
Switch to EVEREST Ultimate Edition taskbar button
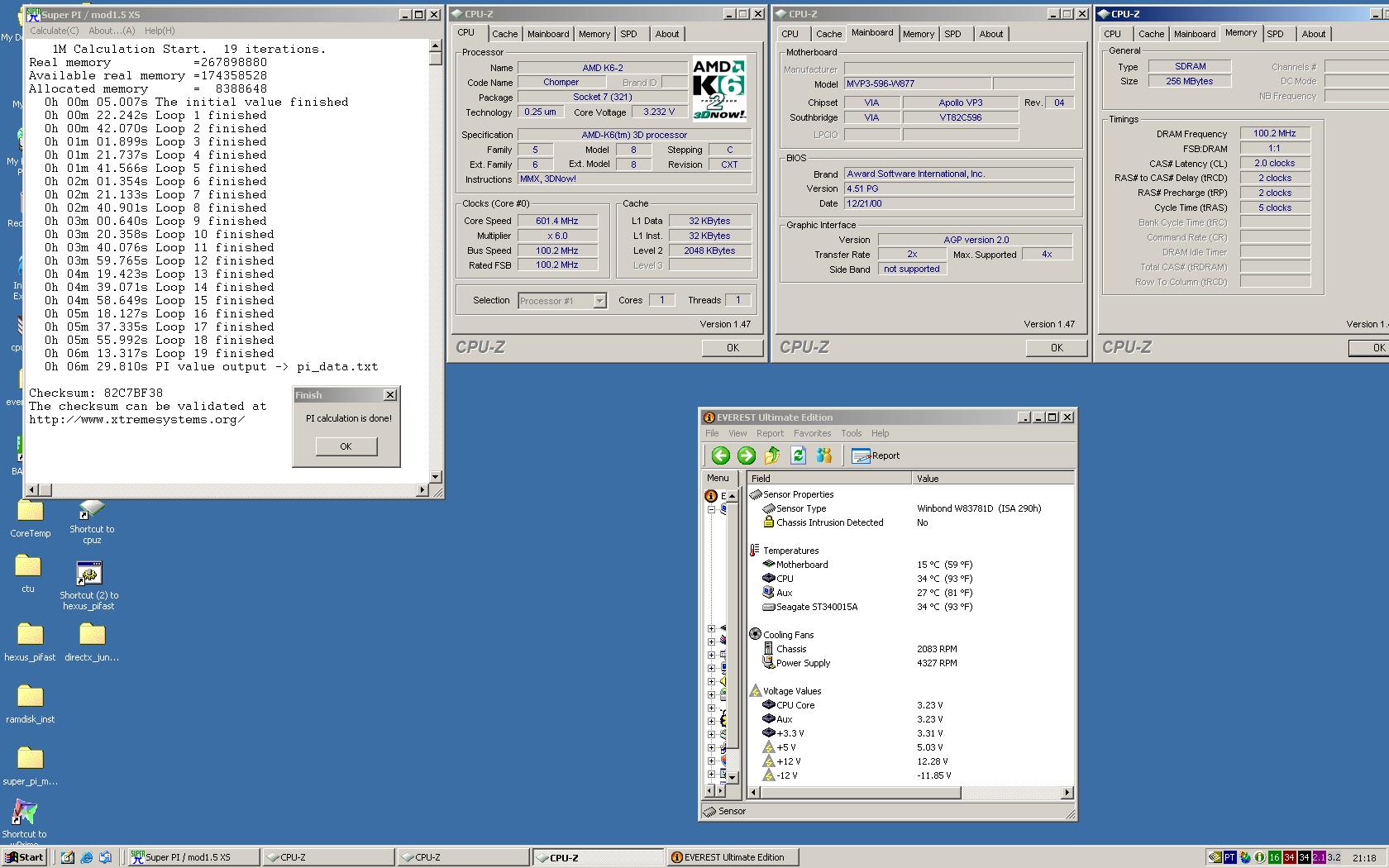tap(733, 857)
